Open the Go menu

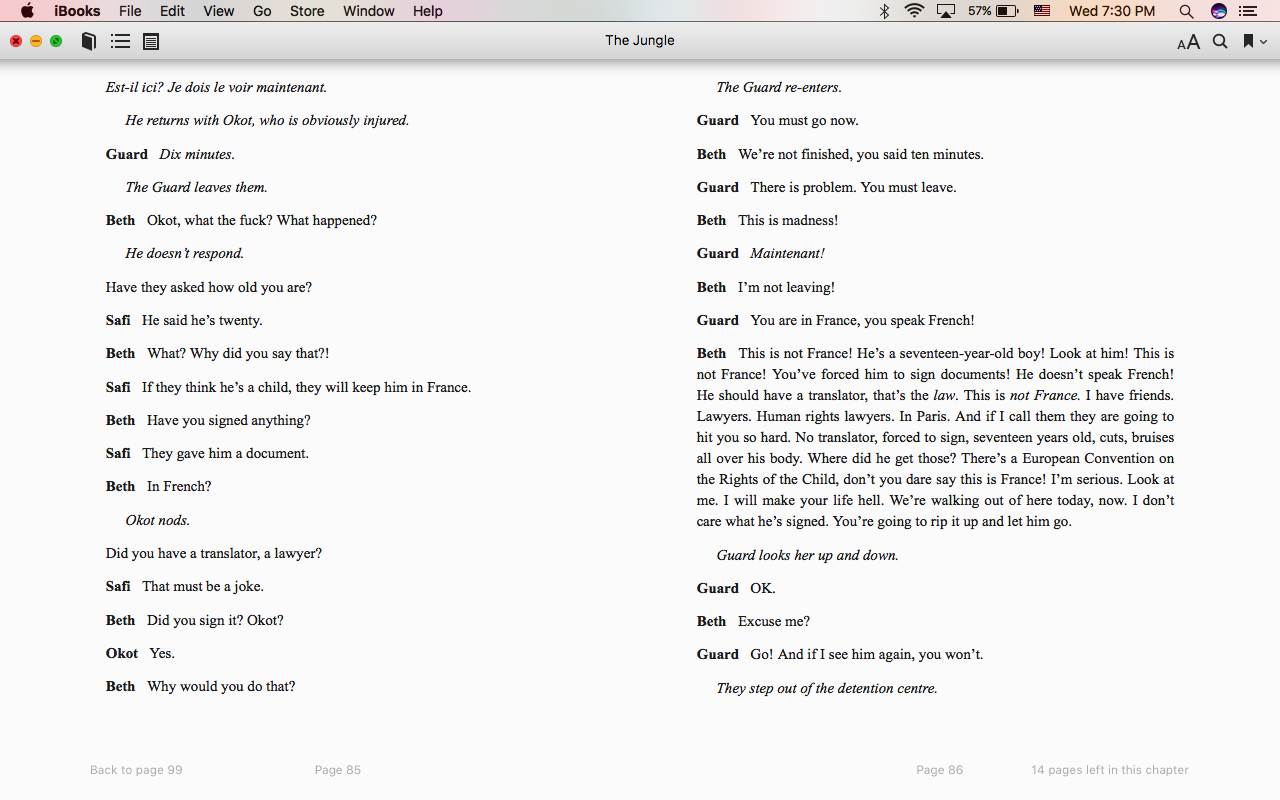pos(262,11)
